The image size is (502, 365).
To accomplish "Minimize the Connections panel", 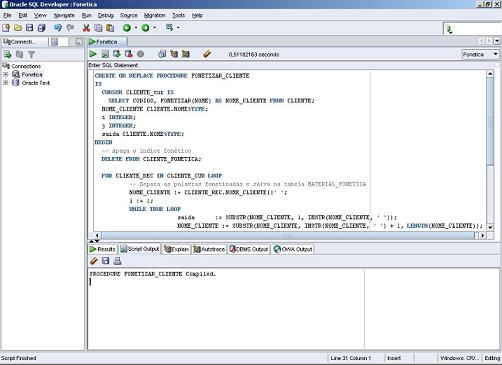I will coord(79,42).
